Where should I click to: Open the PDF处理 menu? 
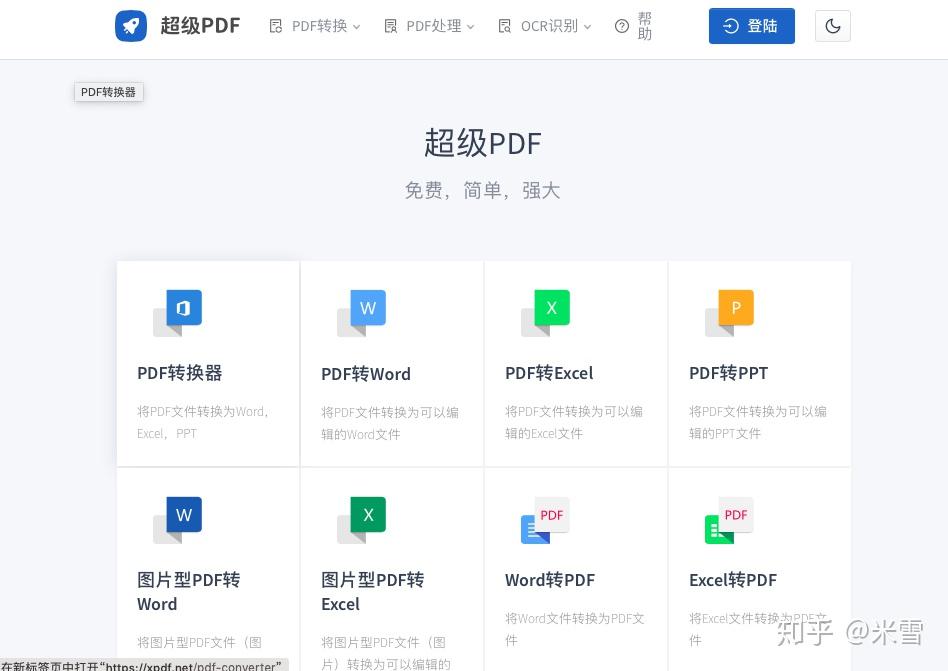(429, 26)
